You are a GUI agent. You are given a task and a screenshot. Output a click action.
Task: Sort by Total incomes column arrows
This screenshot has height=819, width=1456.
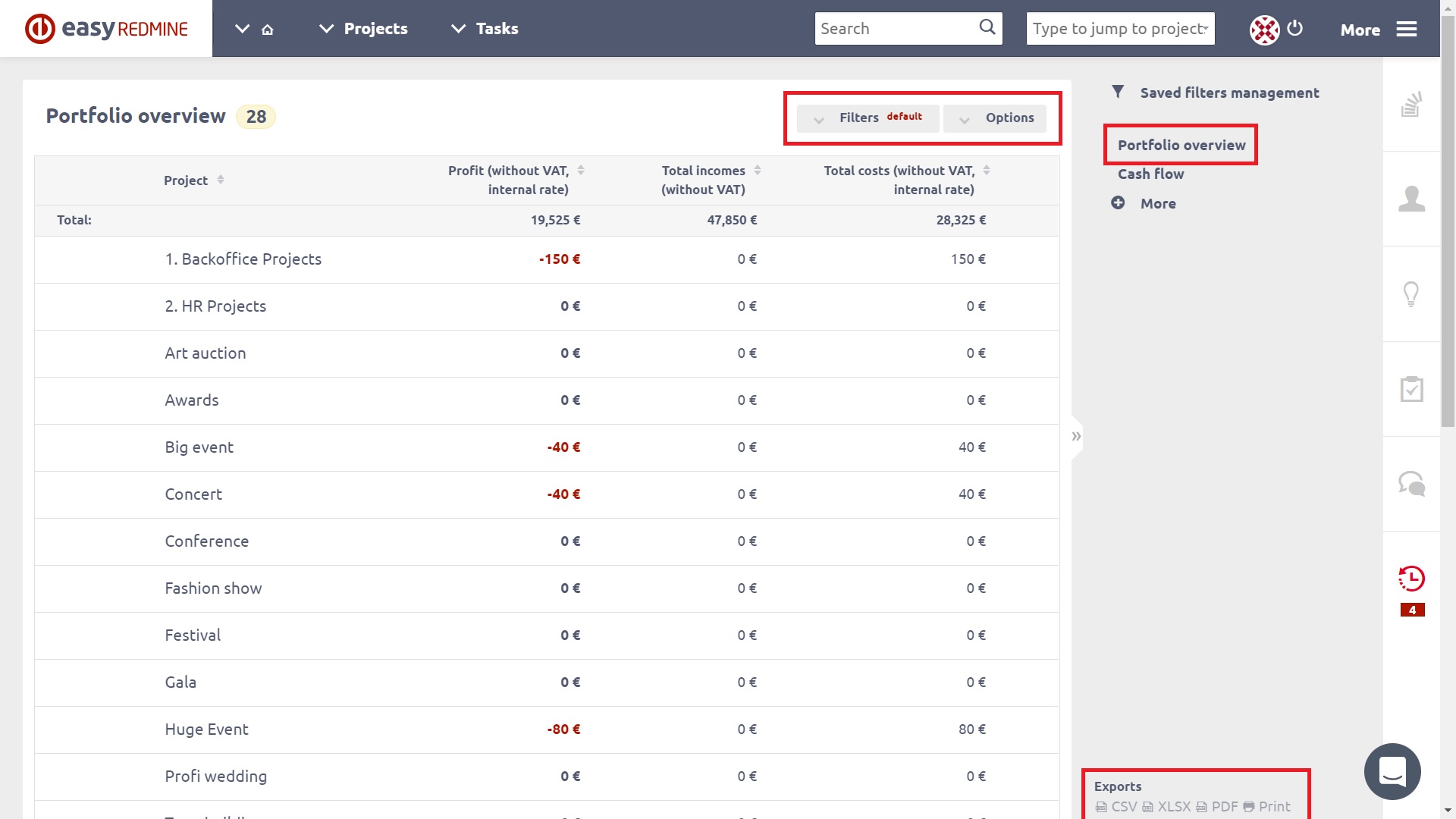pos(758,170)
